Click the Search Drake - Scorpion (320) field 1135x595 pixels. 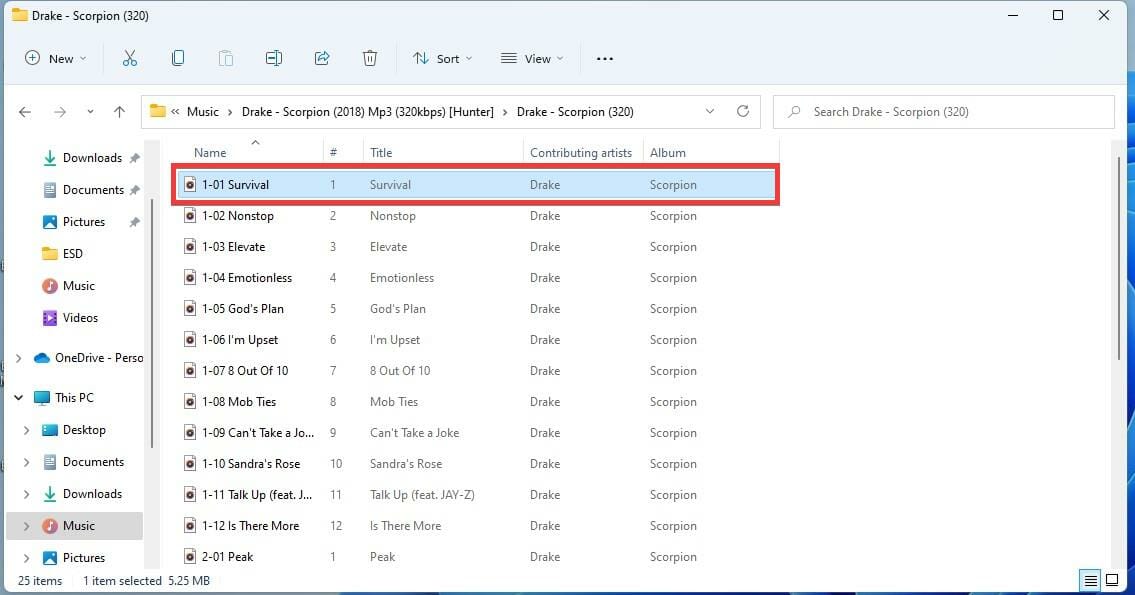(x=944, y=111)
